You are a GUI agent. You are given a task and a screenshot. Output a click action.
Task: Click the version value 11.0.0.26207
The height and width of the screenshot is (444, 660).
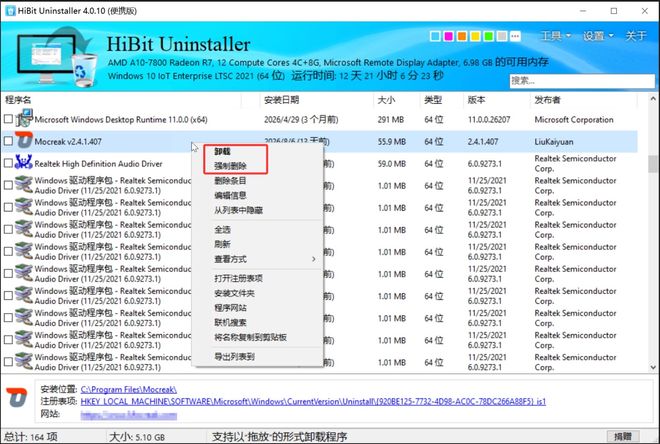489,120
